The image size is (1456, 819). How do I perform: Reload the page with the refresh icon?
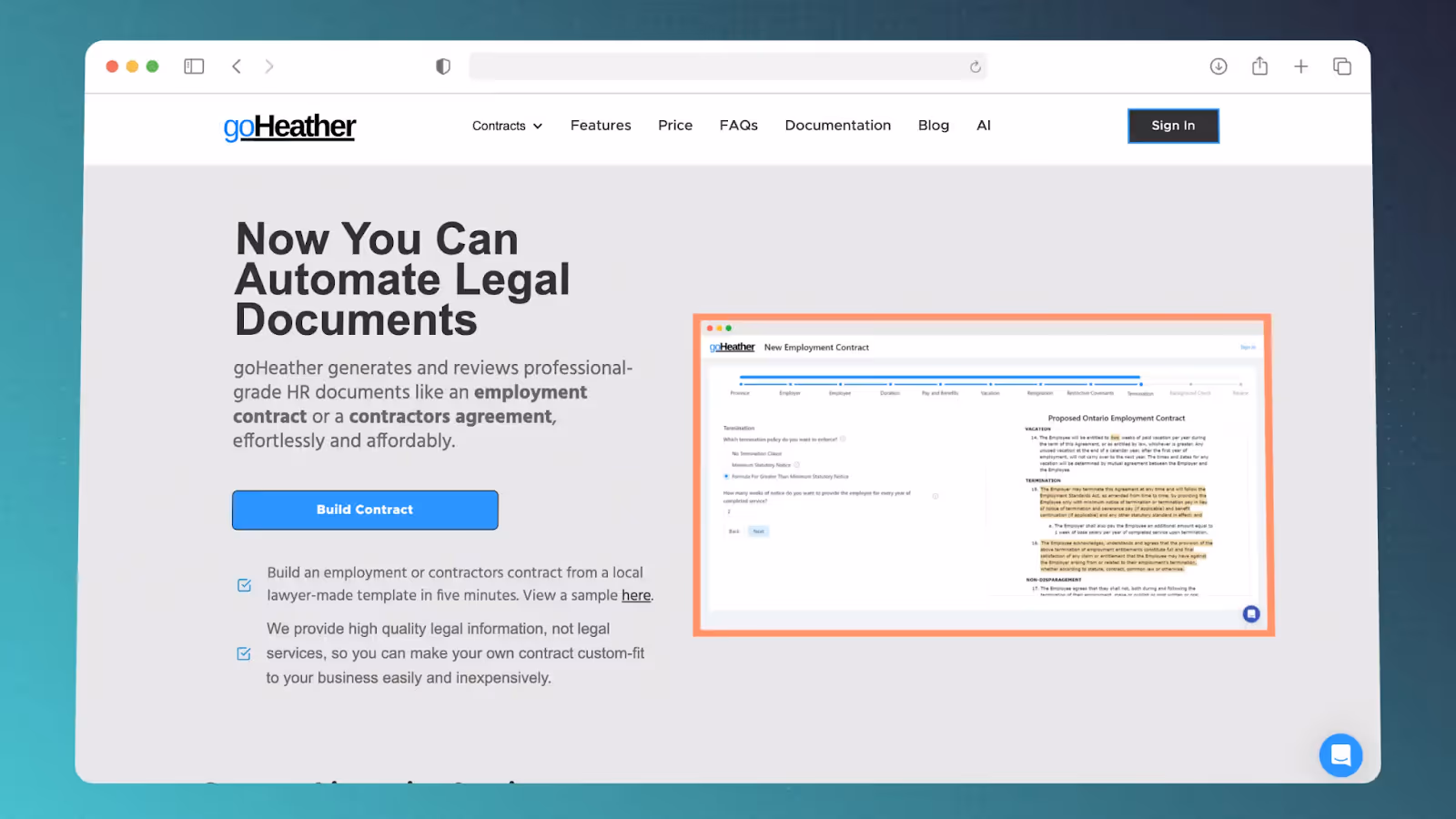coord(975,66)
